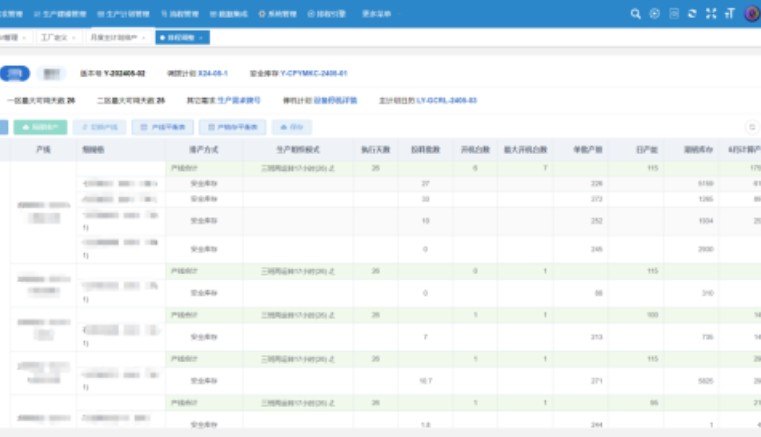Click the faded square icon left of refresh
The width and height of the screenshot is (761, 437).
click(x=674, y=14)
